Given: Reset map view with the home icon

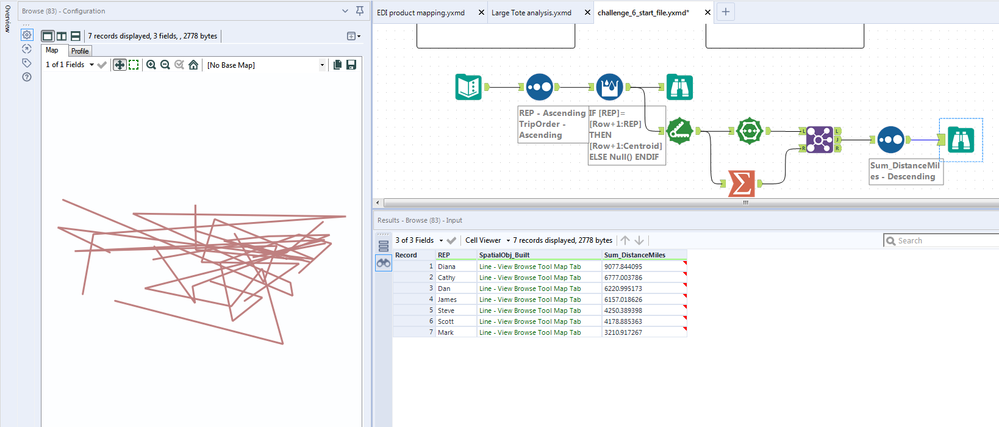Looking at the screenshot, I should [x=192, y=64].
